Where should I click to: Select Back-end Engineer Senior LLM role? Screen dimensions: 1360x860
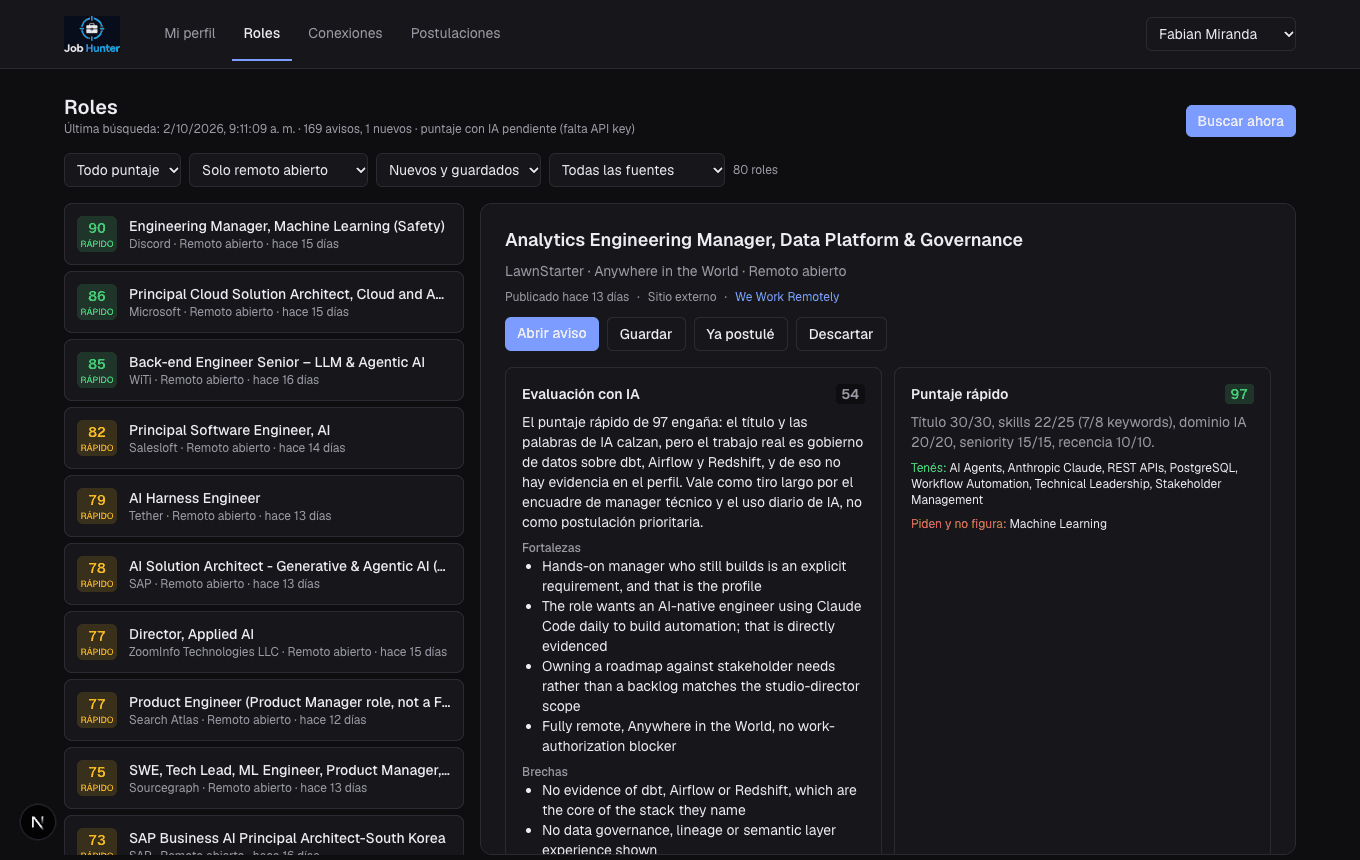pos(264,370)
